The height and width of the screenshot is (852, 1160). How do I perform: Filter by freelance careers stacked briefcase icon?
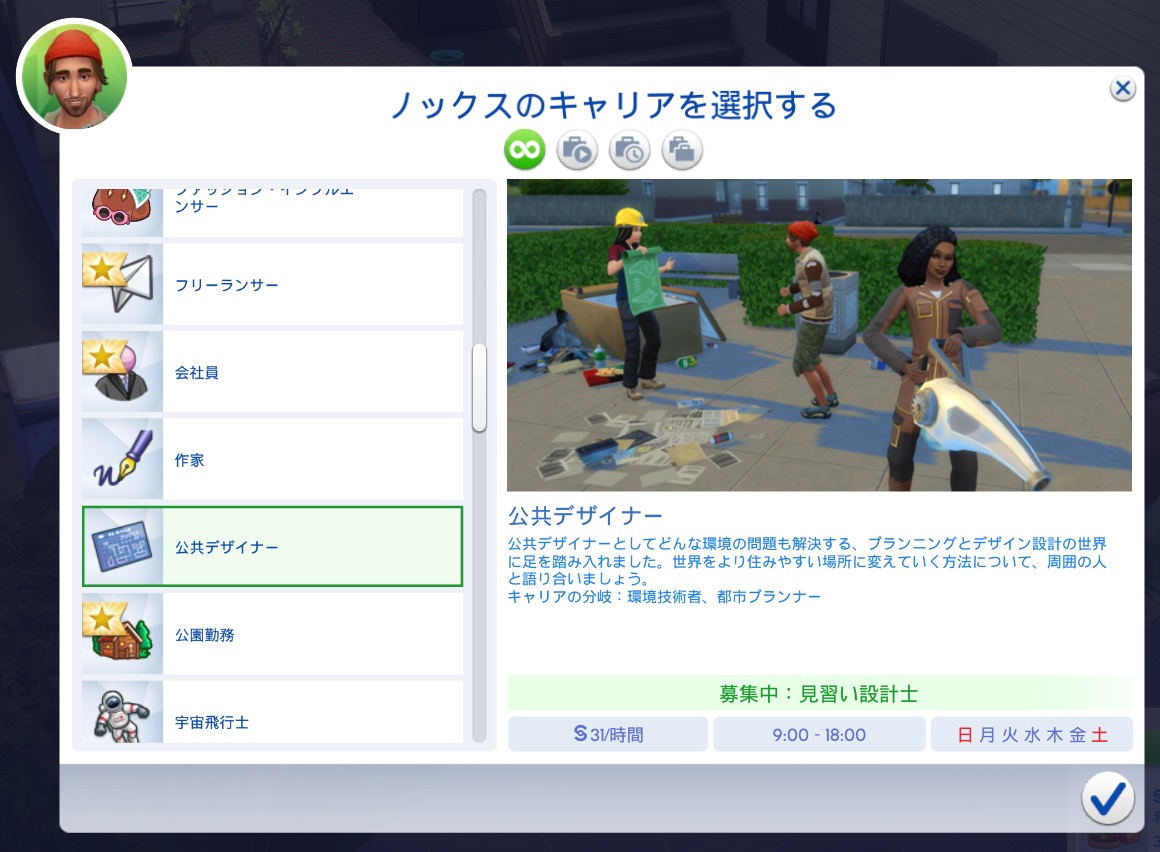point(681,150)
